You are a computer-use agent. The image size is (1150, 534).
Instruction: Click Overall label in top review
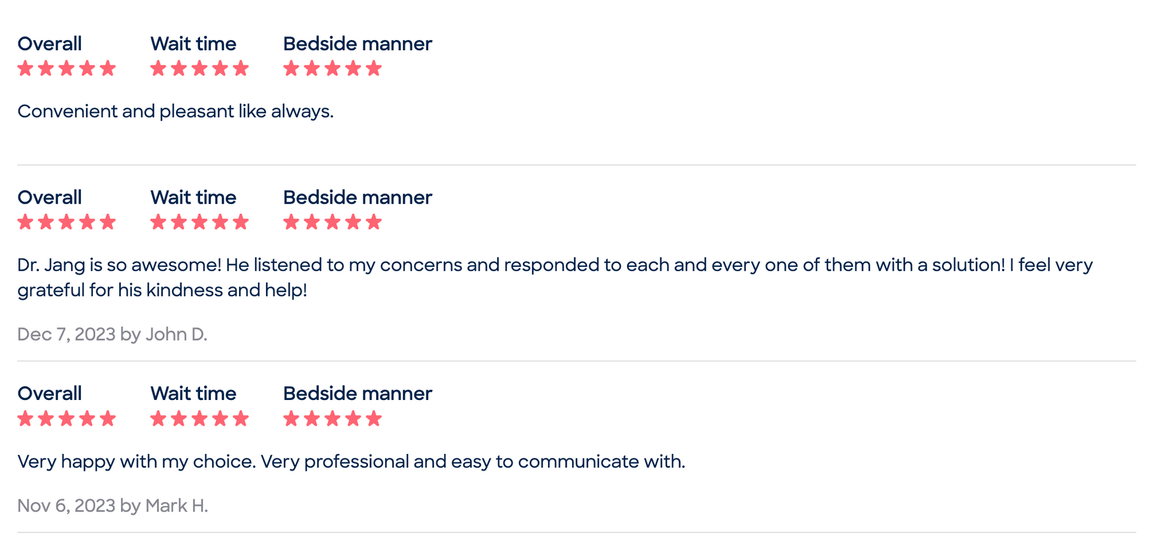coord(49,44)
